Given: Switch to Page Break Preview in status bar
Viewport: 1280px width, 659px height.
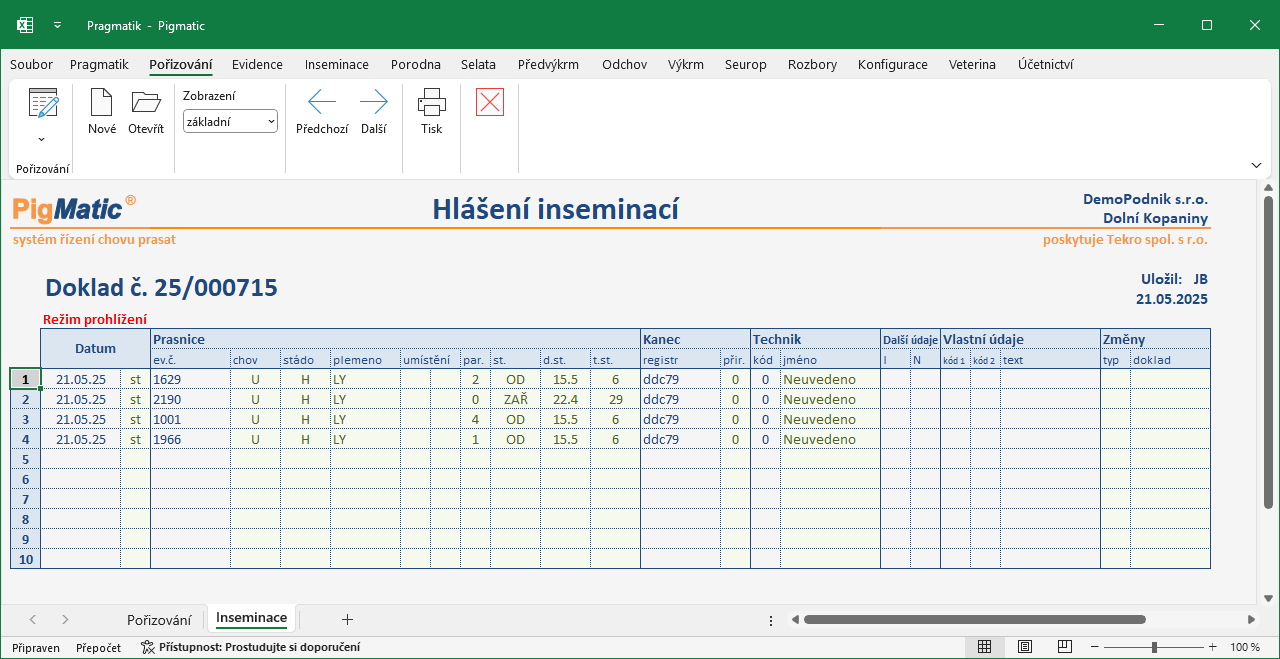Looking at the screenshot, I should tap(1065, 647).
